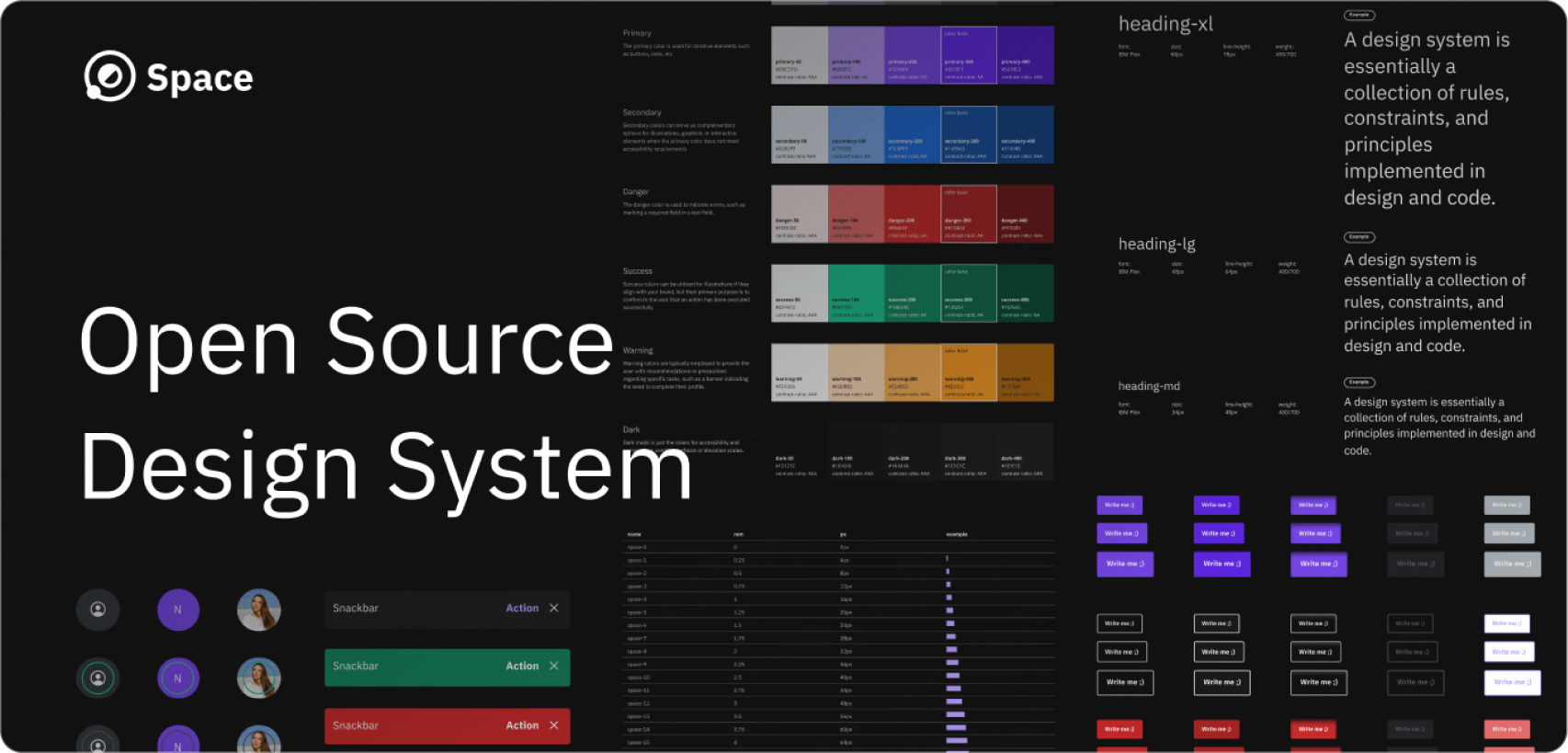Screen dimensions: 1568x753
Task: Click Action on the dark Snackbar
Action: coord(522,608)
